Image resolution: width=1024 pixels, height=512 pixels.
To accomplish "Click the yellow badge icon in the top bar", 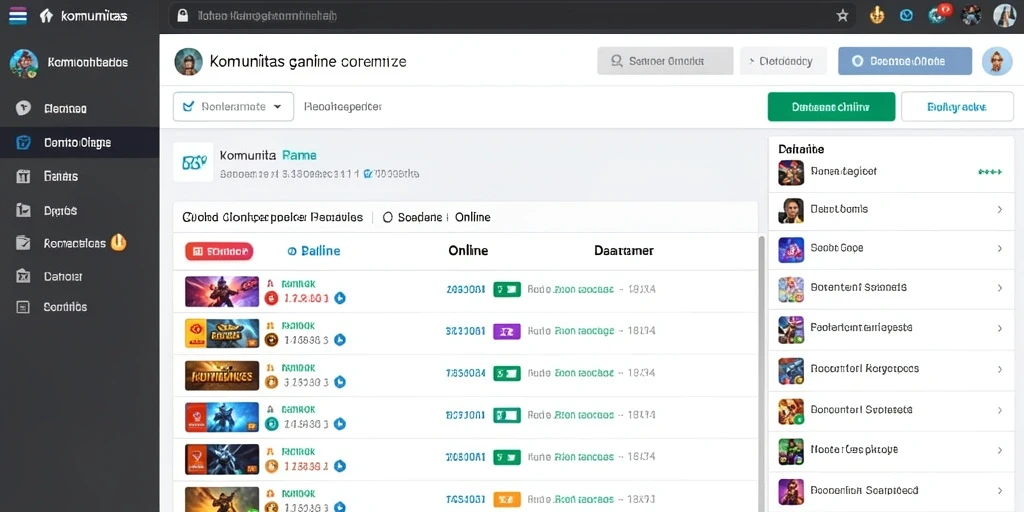I will coord(877,16).
